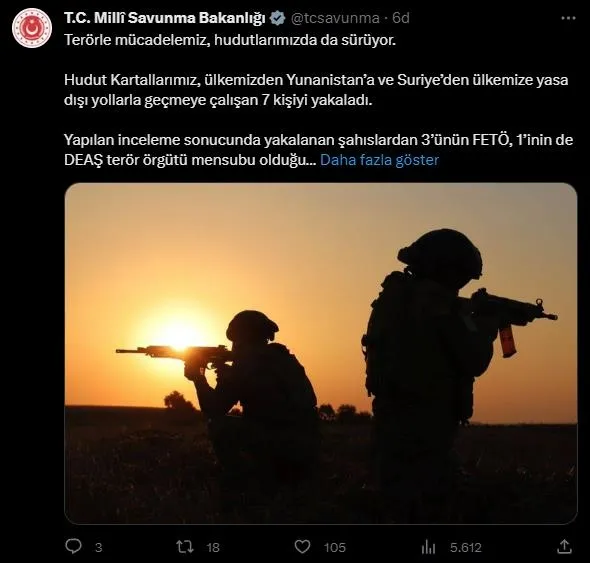Open T.C. Millî Savunma Bakanlığı profile name
Viewport: 590px width, 563px height.
point(165,18)
